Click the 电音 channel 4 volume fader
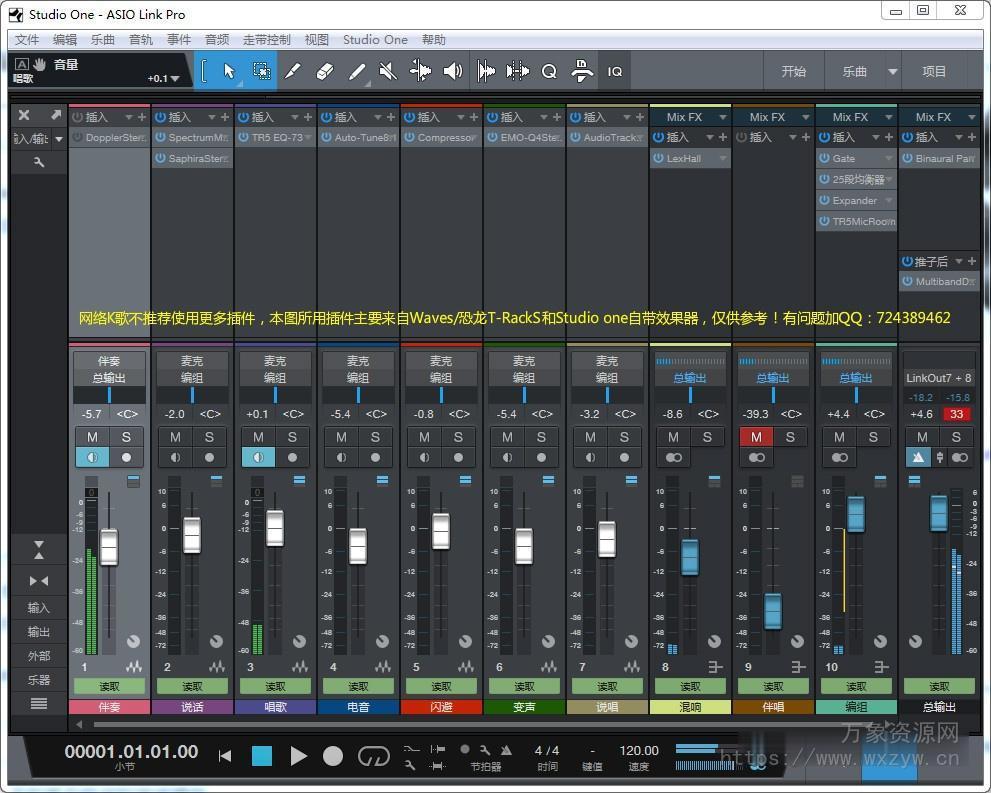The width and height of the screenshot is (991, 793). click(358, 545)
